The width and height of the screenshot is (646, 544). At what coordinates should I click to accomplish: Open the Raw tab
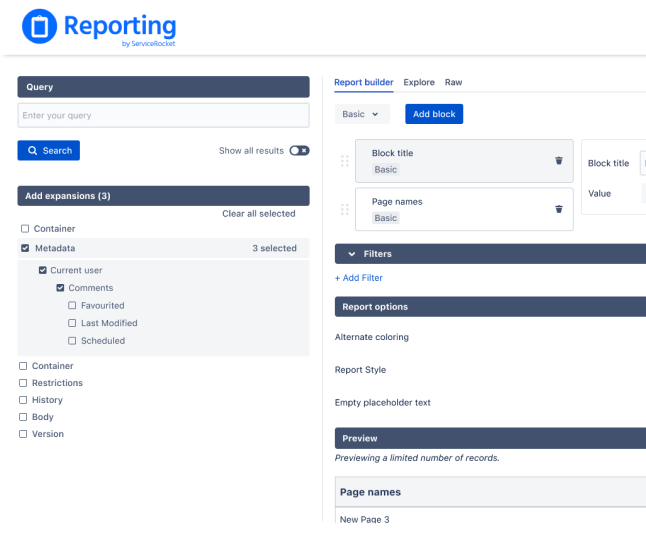[453, 82]
